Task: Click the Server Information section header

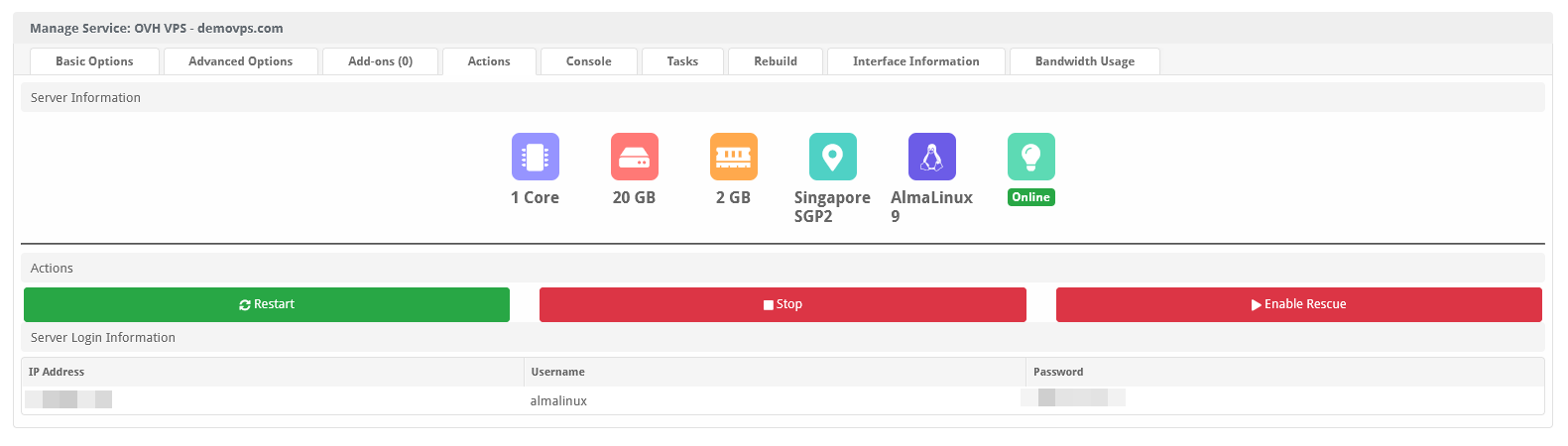Action: pyautogui.click(x=783, y=97)
